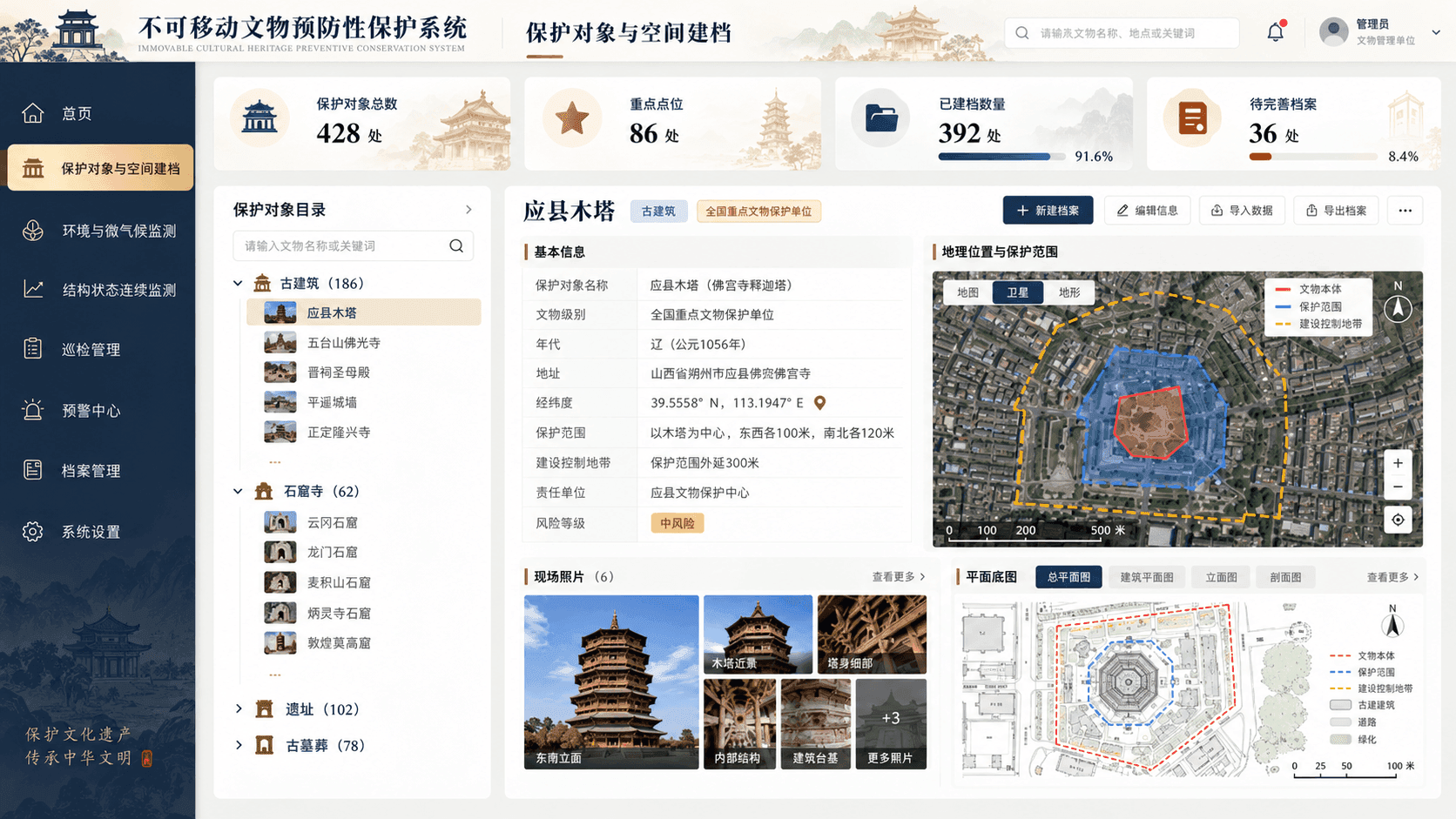This screenshot has width=1456, height=819.
Task: Click the location pin beside coordinates
Action: (819, 403)
